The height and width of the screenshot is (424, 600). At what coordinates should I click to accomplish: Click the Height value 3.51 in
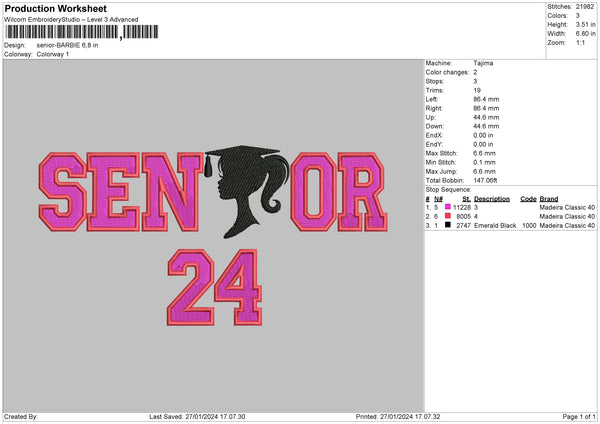585,24
